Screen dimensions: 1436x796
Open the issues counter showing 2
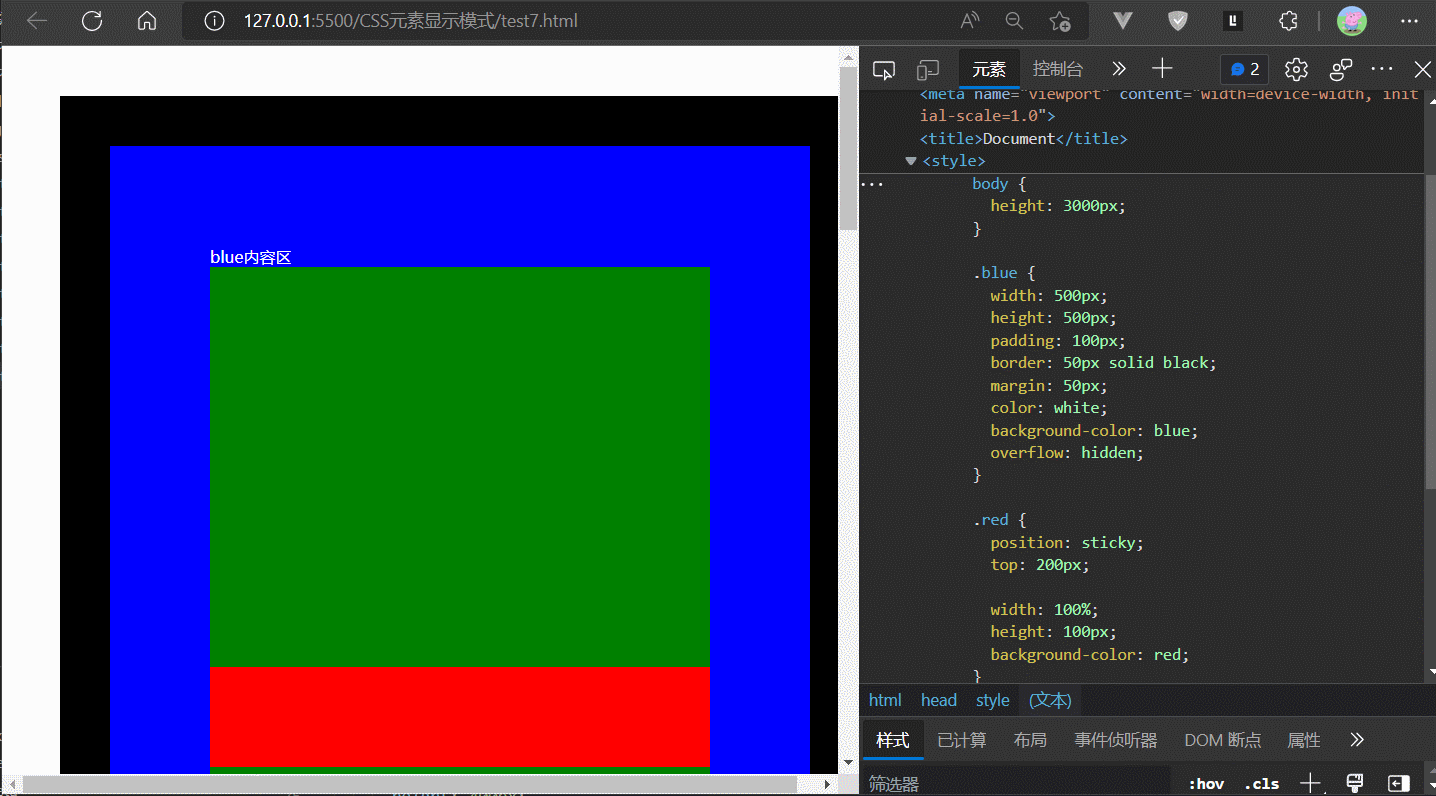tap(1245, 69)
